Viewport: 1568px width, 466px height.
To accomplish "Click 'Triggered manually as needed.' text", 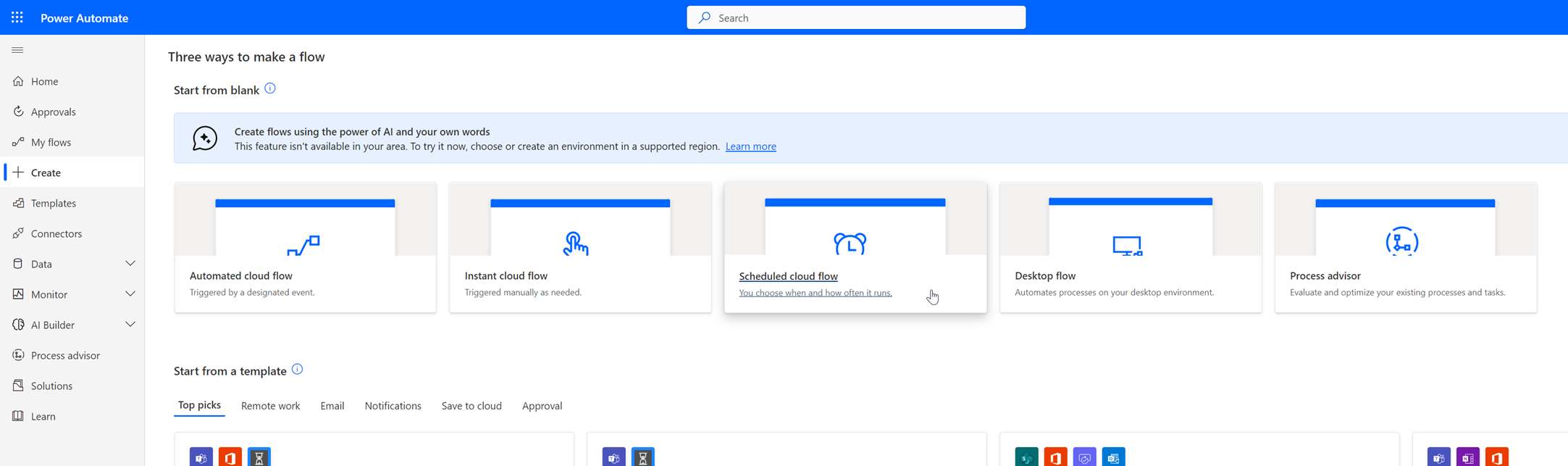I will (523, 293).
